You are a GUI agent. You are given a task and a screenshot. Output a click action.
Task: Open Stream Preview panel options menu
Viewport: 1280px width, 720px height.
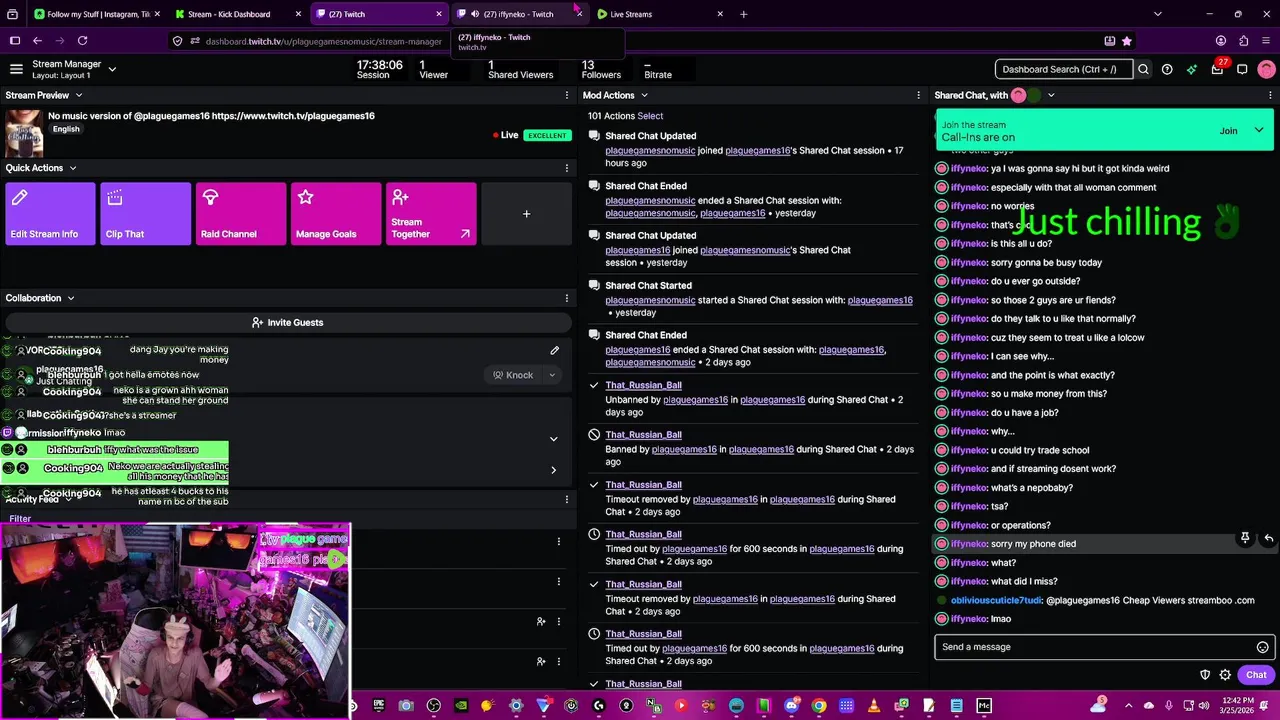[x=567, y=95]
